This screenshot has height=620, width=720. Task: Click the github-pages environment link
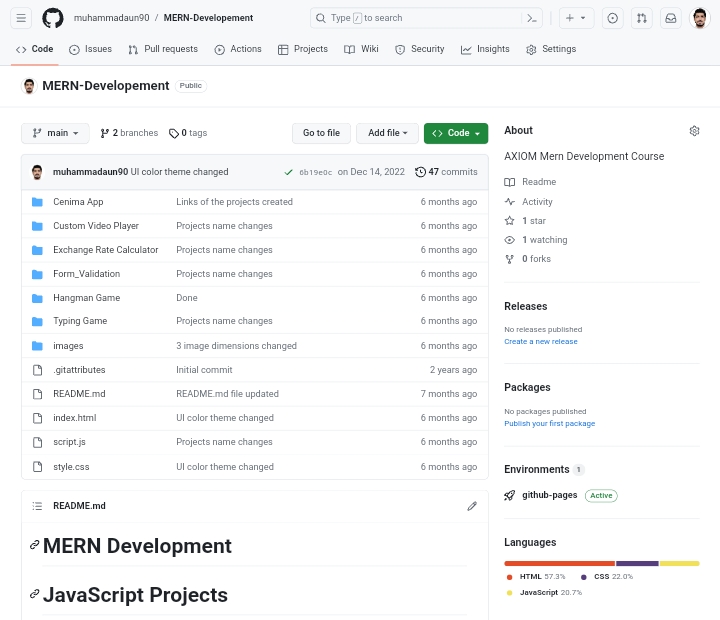[x=550, y=495]
